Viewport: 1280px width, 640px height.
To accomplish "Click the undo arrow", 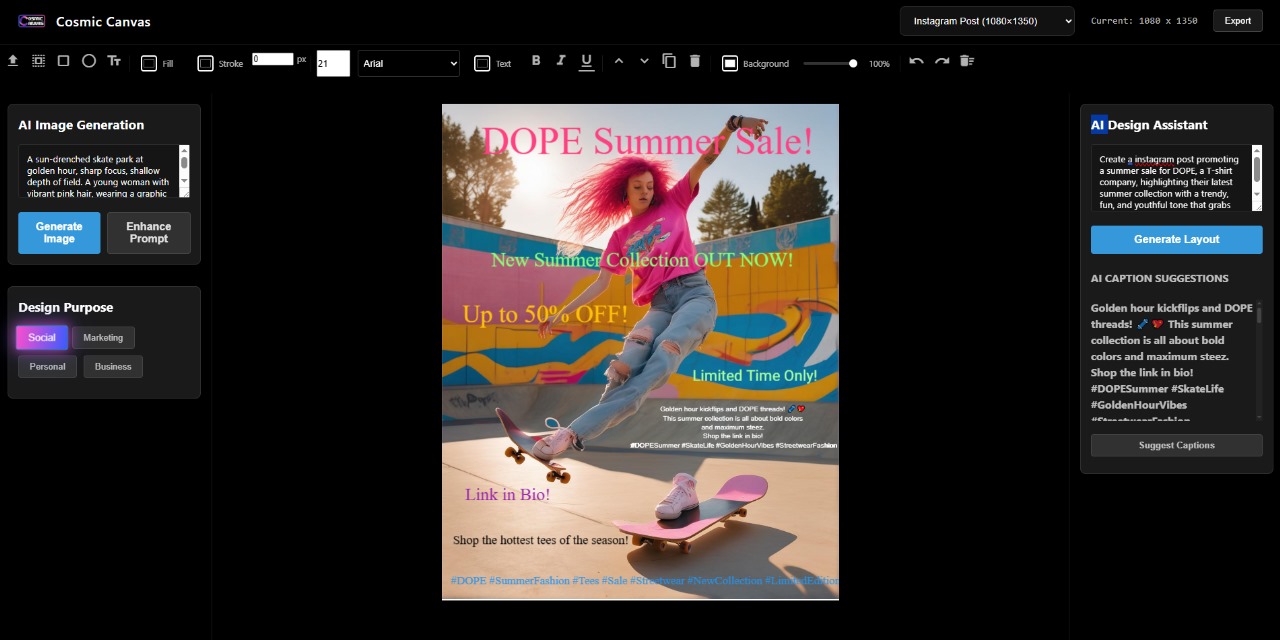I will (916, 61).
